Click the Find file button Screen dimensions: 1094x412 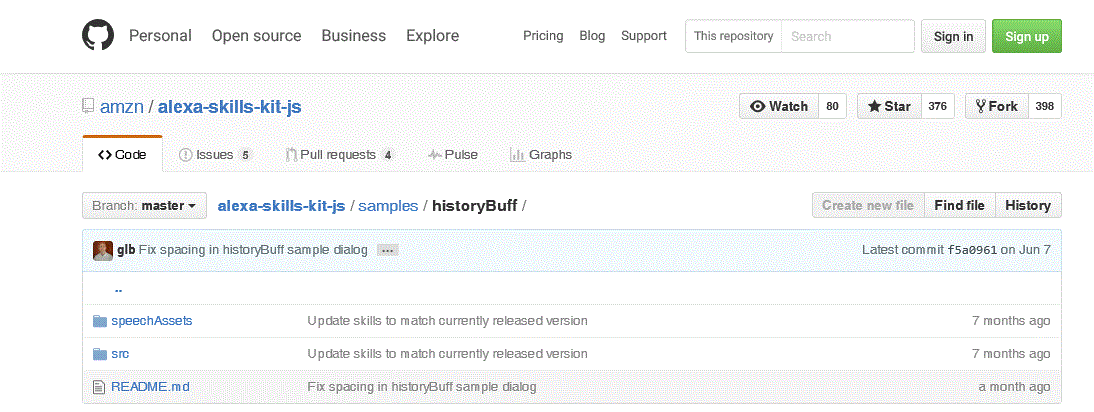click(x=959, y=206)
